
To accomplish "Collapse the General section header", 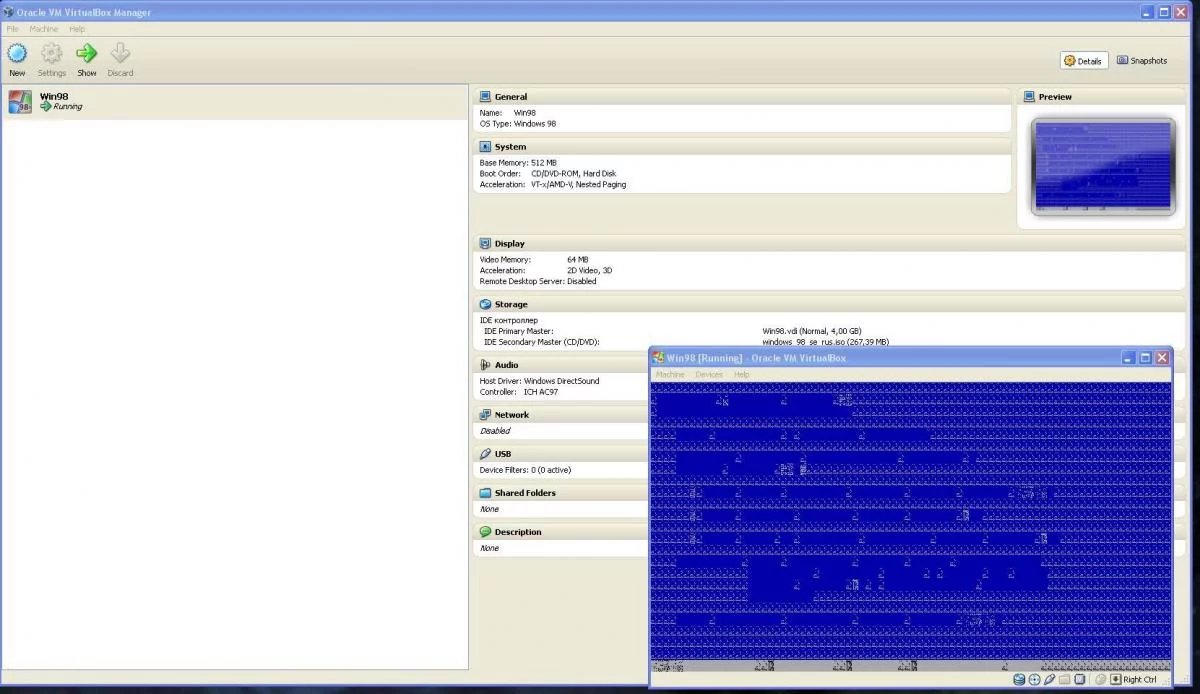I will tap(510, 97).
